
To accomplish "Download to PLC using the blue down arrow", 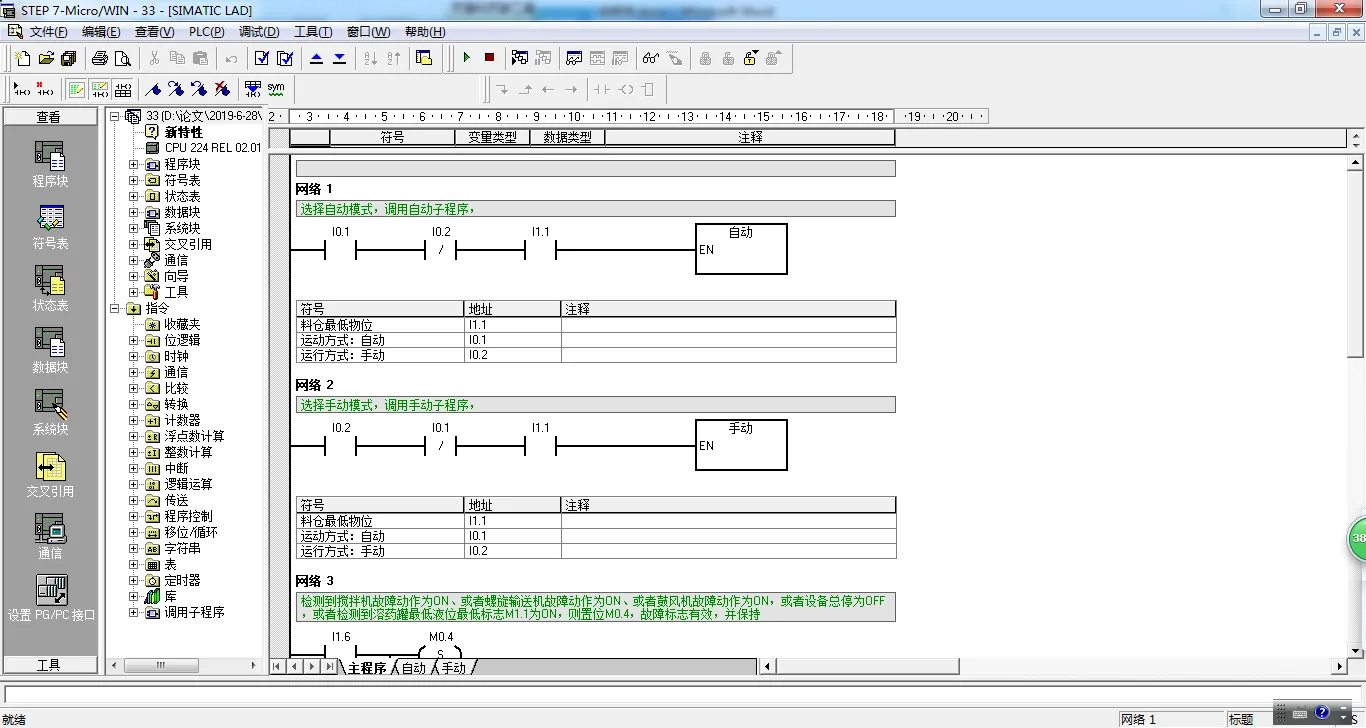I will tap(340, 58).
